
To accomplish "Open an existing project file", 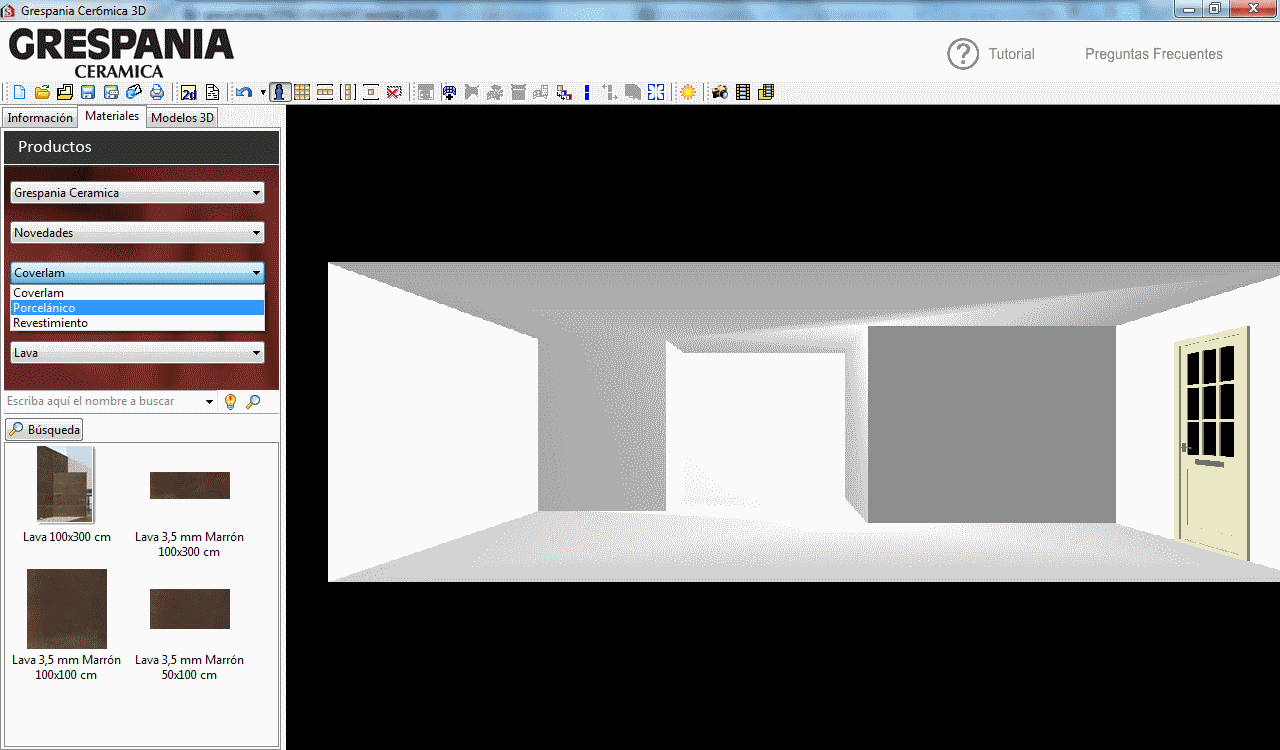I will click(41, 92).
